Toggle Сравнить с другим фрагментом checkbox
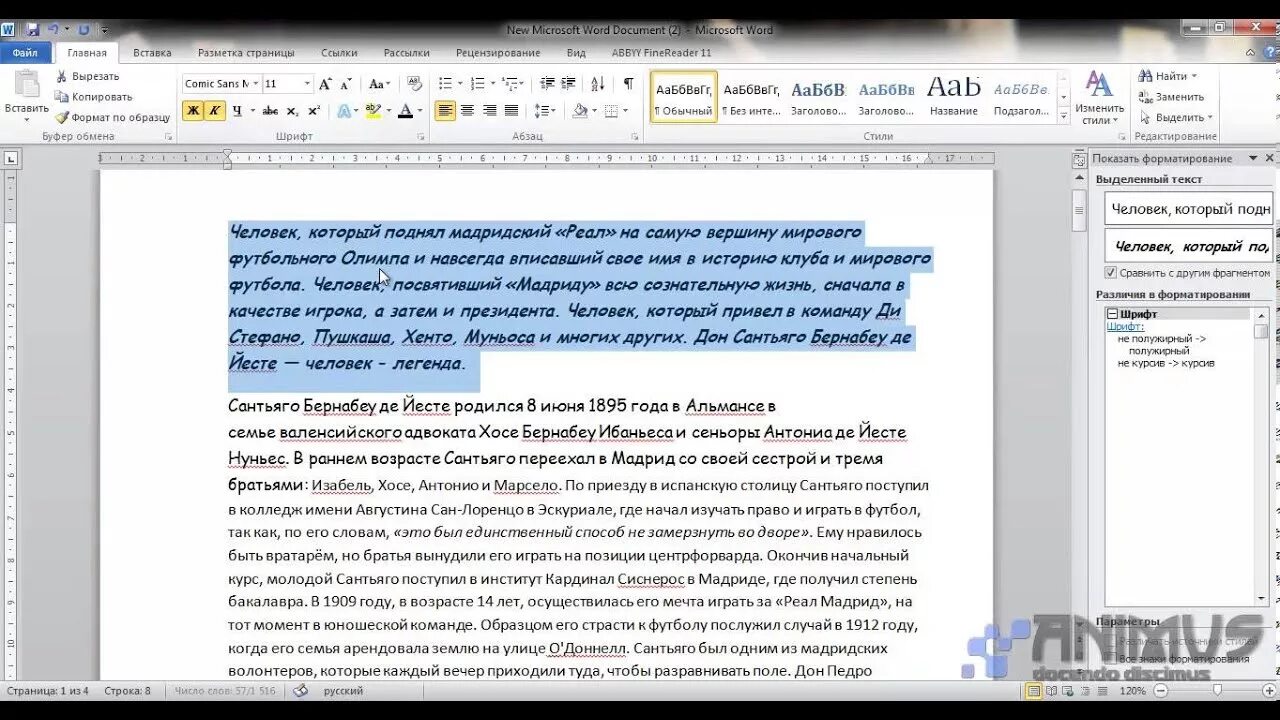The image size is (1280, 720). point(1111,272)
